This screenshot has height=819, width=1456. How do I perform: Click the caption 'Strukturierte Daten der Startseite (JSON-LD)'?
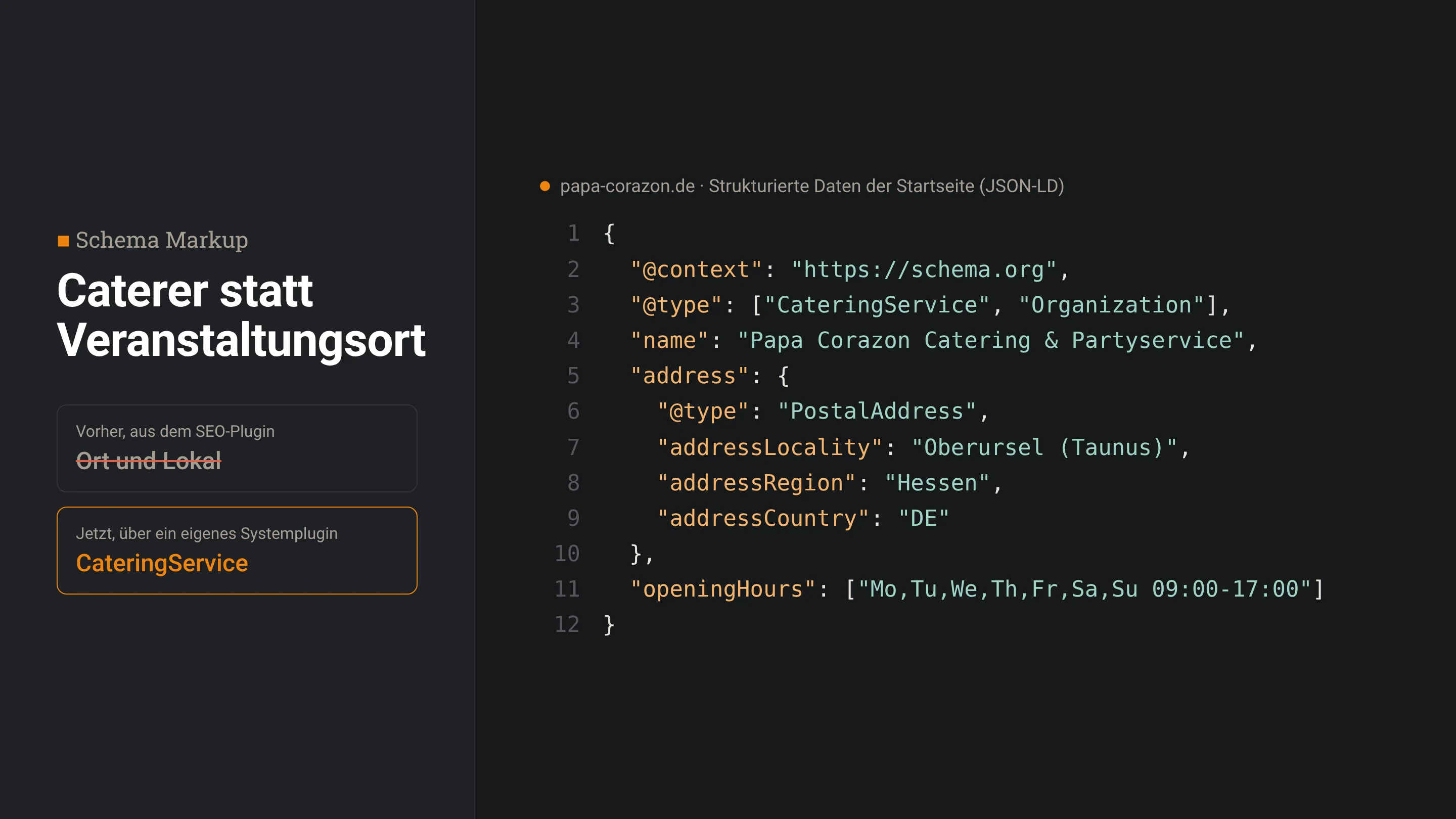(x=886, y=186)
